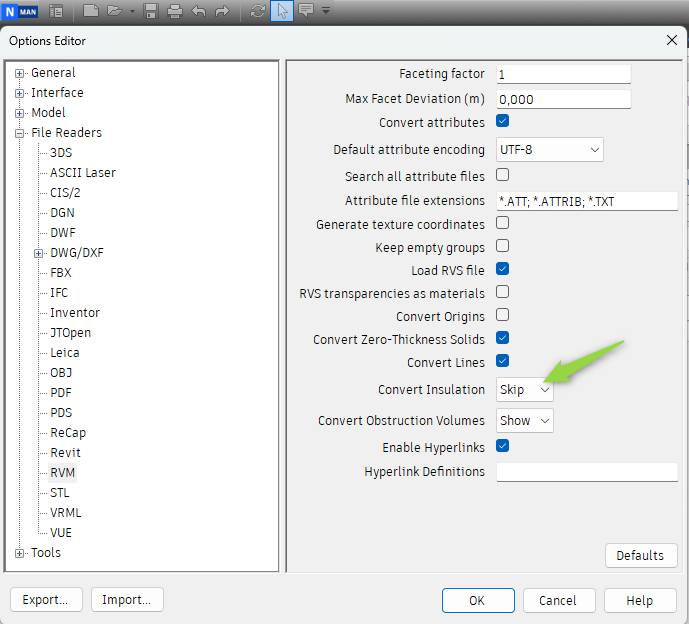Click the Redo arrow icon

(x=222, y=10)
